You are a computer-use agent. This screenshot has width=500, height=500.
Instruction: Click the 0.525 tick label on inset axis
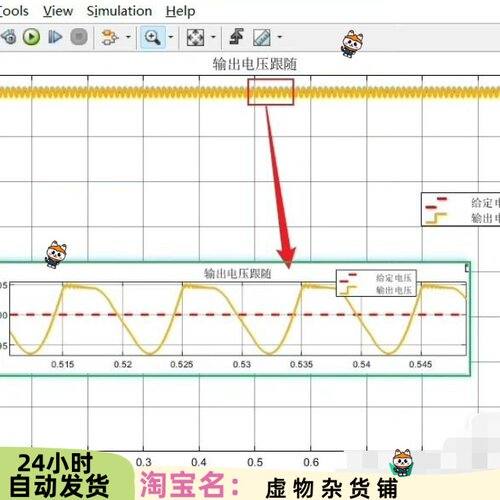182,364
